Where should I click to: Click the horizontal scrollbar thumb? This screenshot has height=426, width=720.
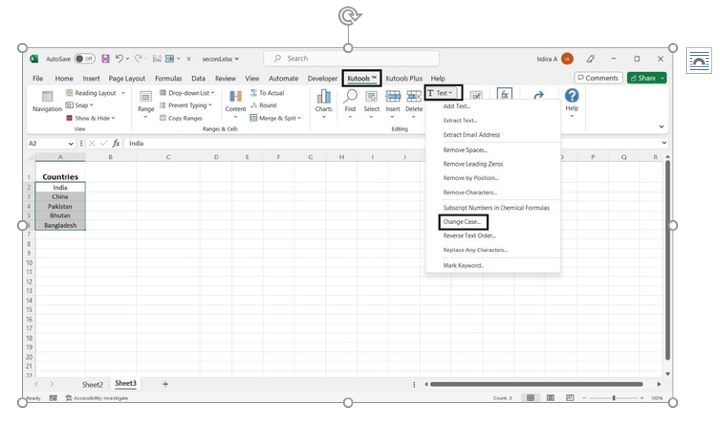[x=536, y=384]
